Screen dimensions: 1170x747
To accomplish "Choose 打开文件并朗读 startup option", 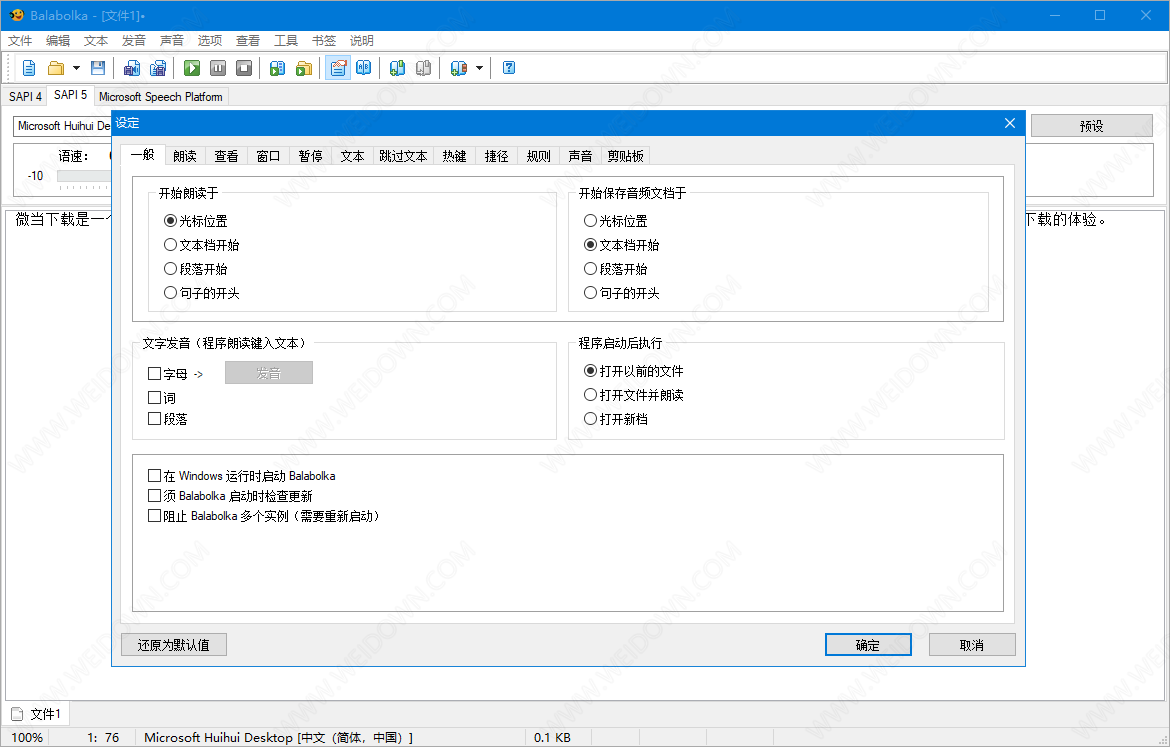I will pos(634,395).
